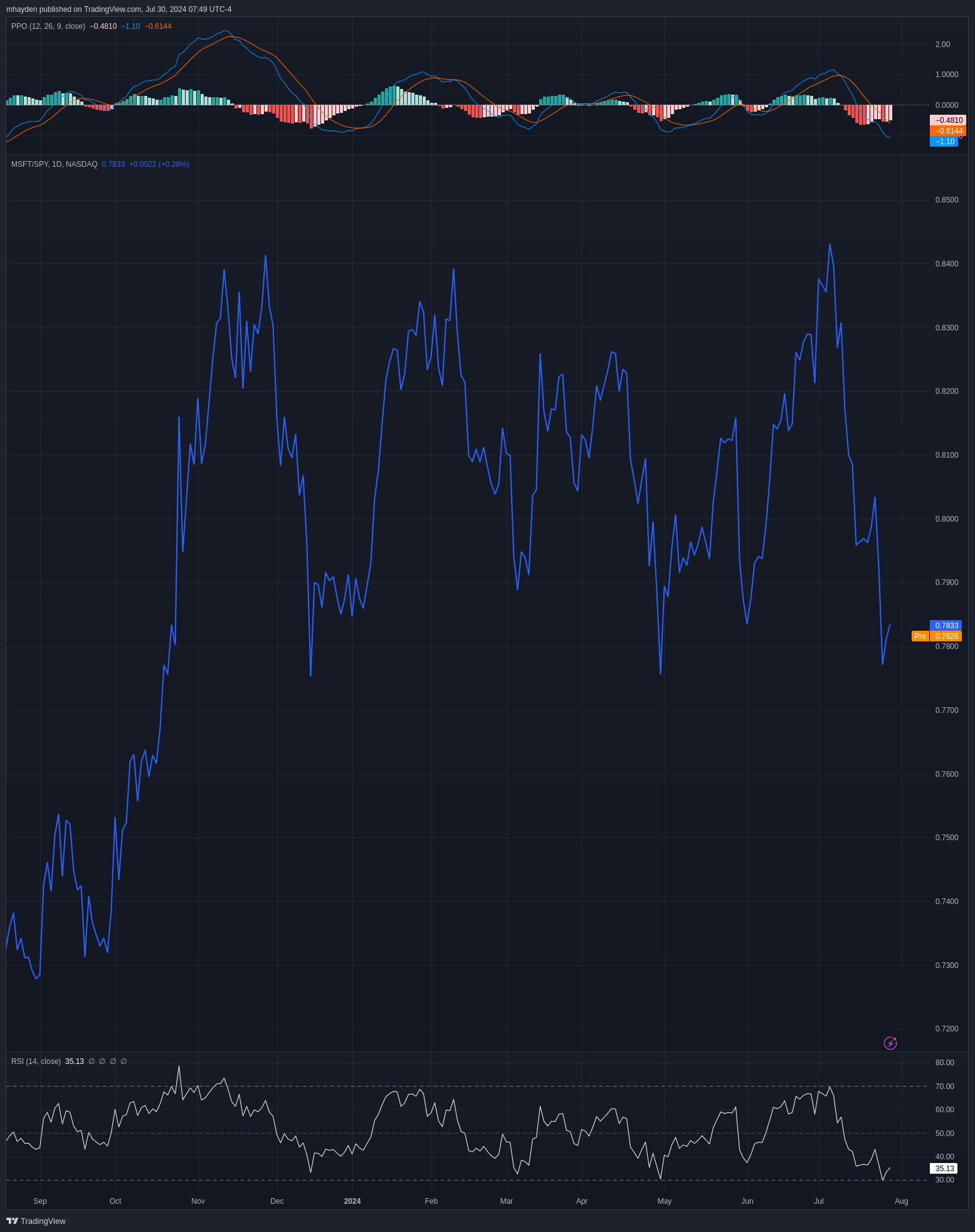The height and width of the screenshot is (1232, 975).
Task: Click the TradingView logo at bottom left
Action: [x=36, y=1221]
